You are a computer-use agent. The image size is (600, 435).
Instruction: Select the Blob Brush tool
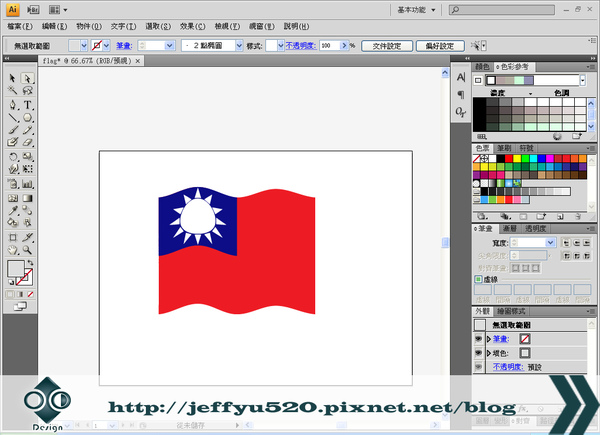[x=12, y=142]
